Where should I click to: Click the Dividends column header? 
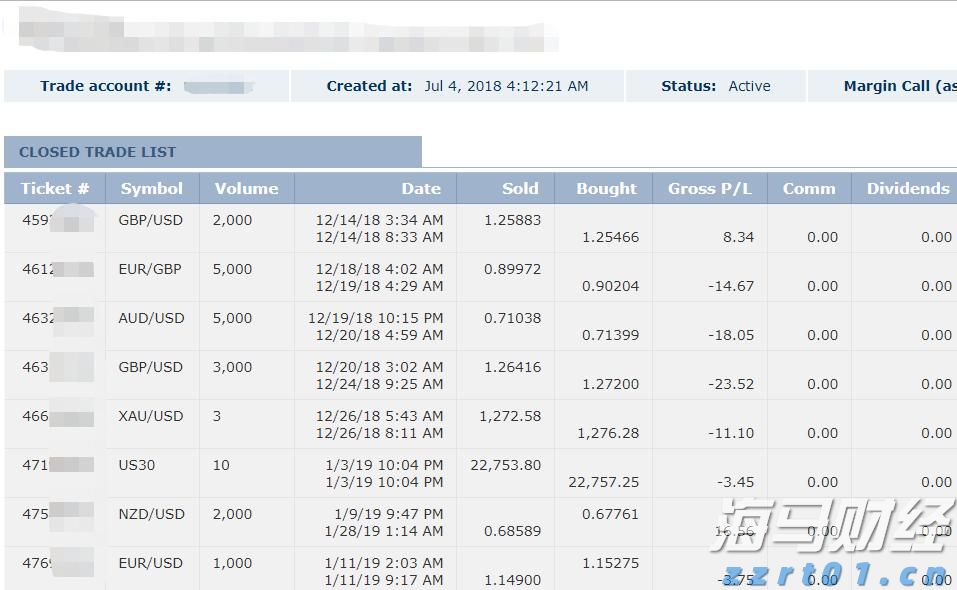(907, 188)
